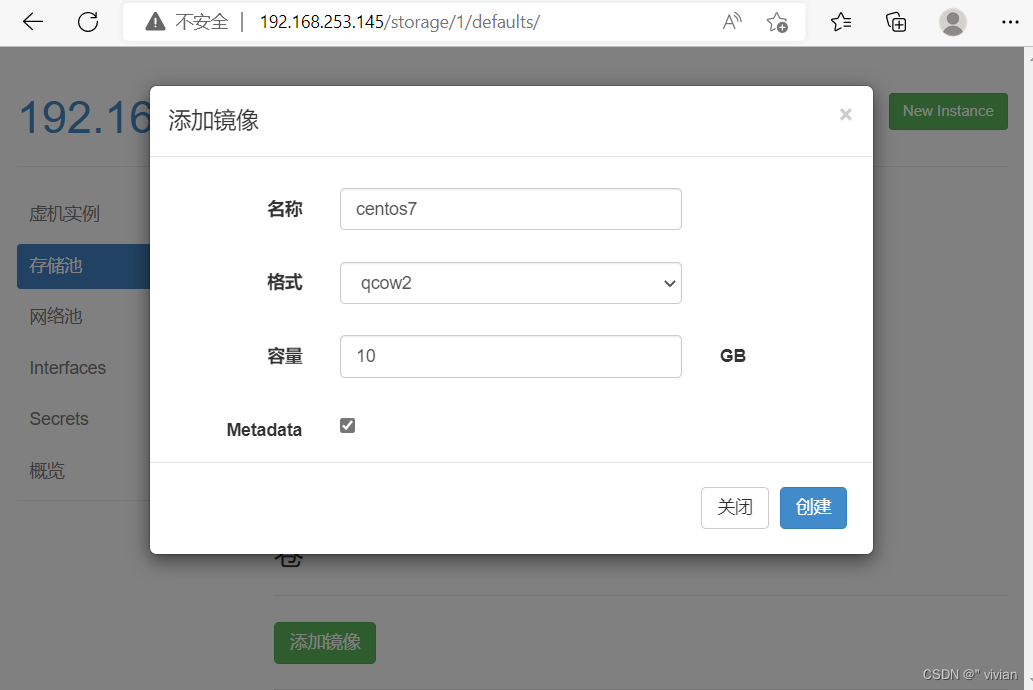The height and width of the screenshot is (690, 1033).
Task: Uncheck the Metadata checkbox
Action: (347, 424)
